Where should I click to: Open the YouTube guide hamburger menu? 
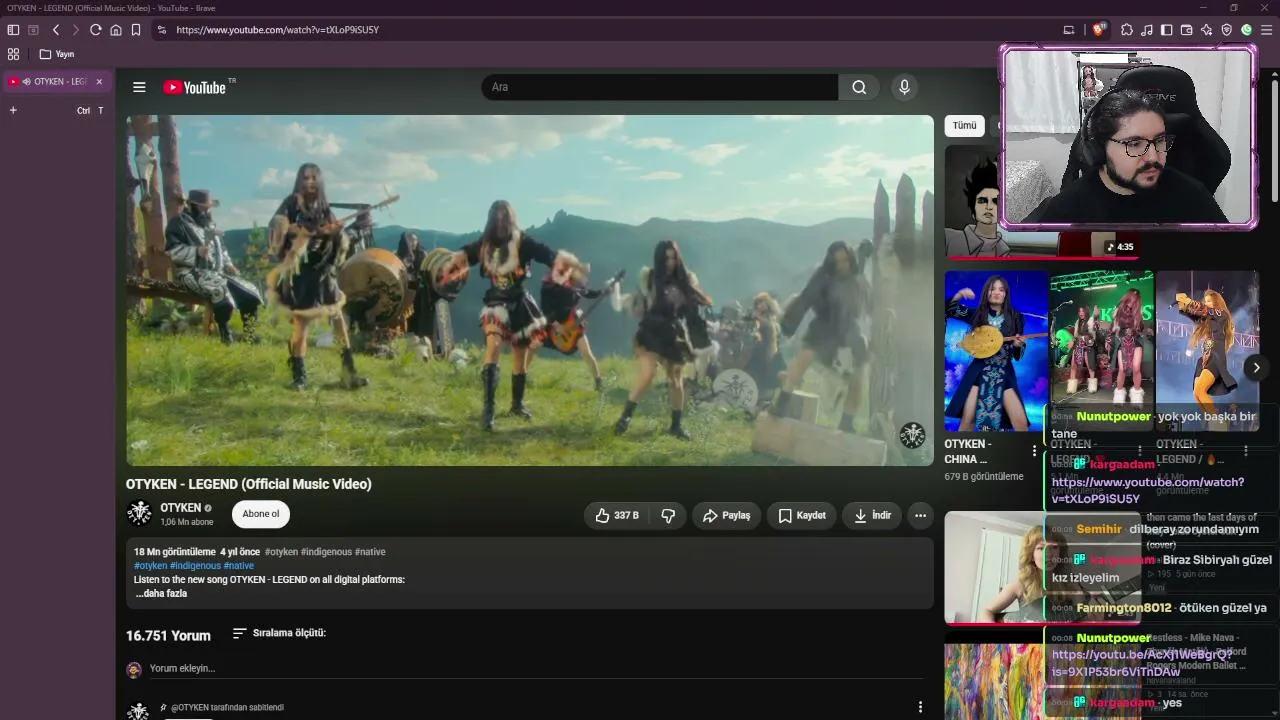coord(139,87)
